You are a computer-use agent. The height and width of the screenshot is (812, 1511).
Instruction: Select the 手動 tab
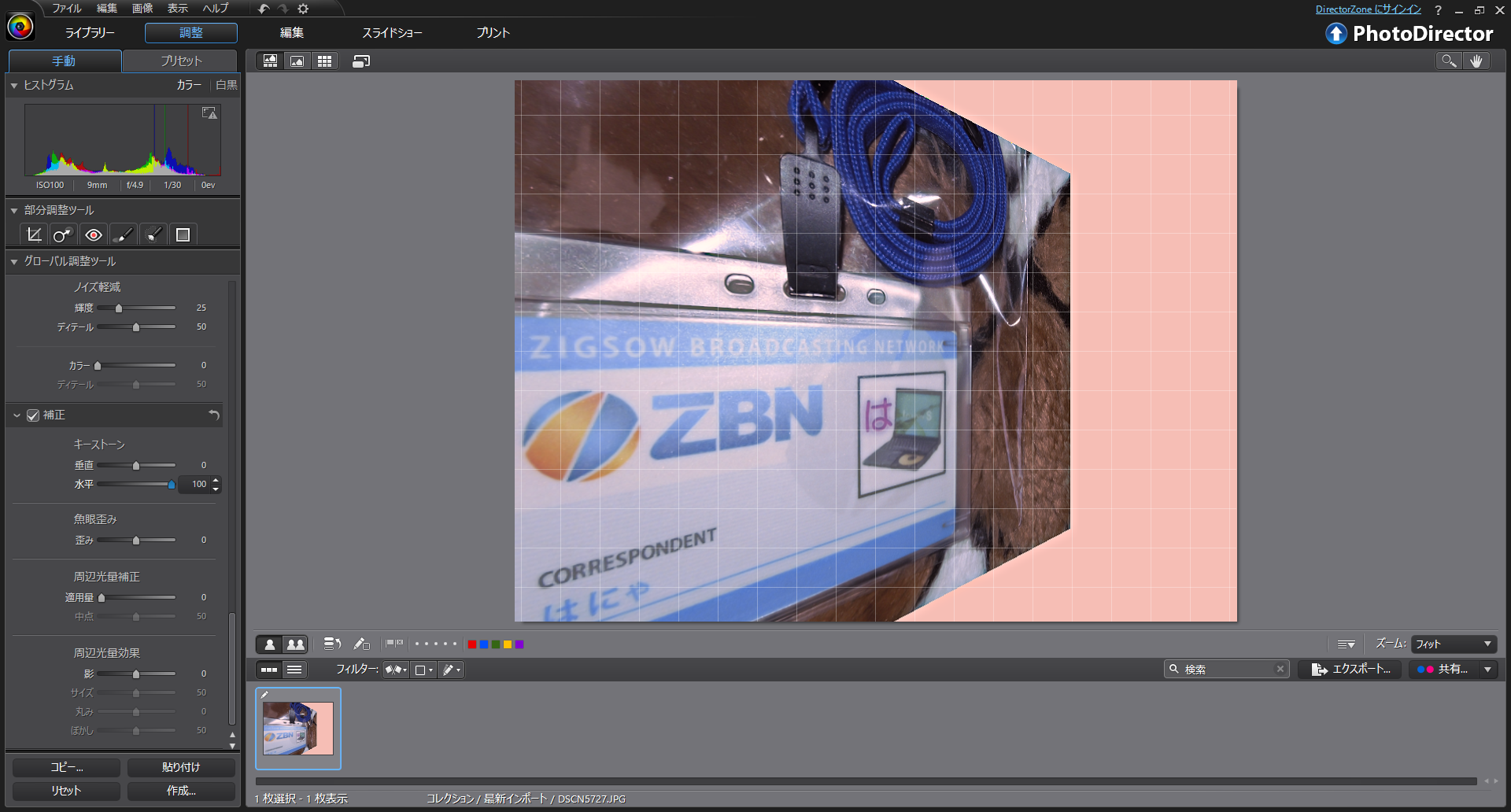[64, 61]
